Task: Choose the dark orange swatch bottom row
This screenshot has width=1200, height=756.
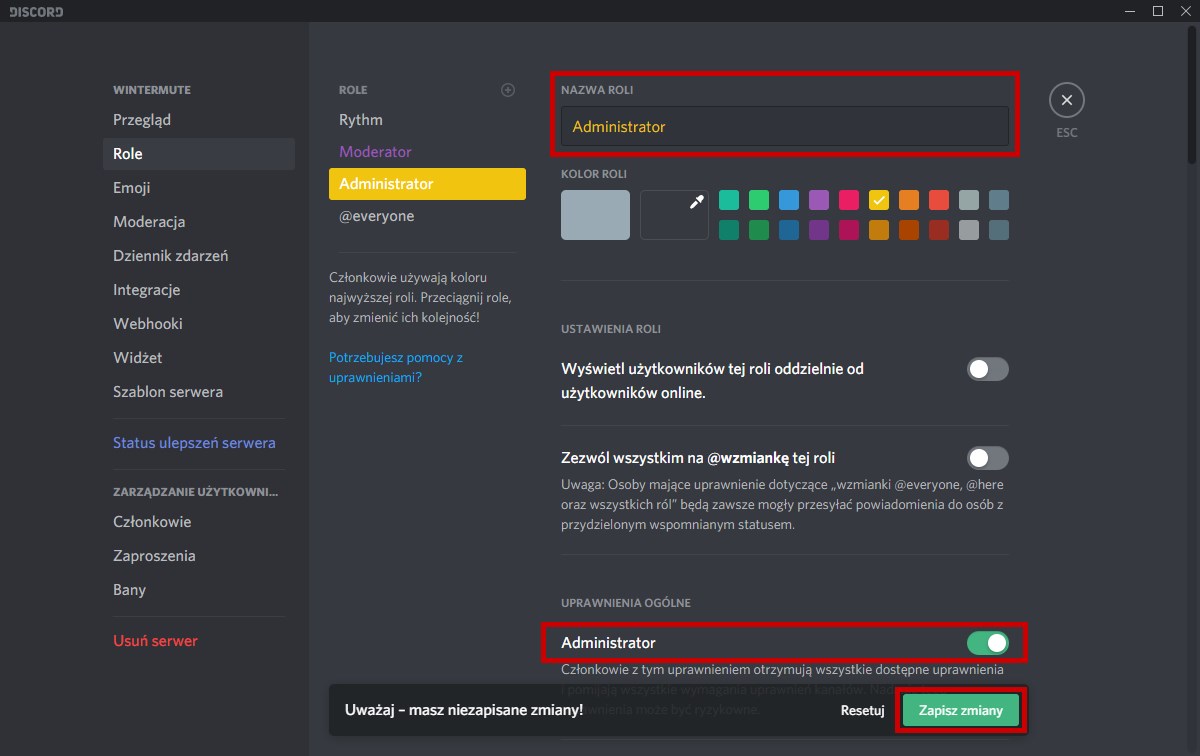Action: click(909, 230)
